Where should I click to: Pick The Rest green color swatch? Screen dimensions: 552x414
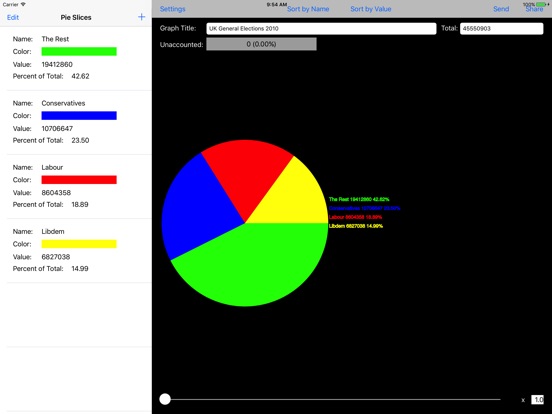click(79, 51)
